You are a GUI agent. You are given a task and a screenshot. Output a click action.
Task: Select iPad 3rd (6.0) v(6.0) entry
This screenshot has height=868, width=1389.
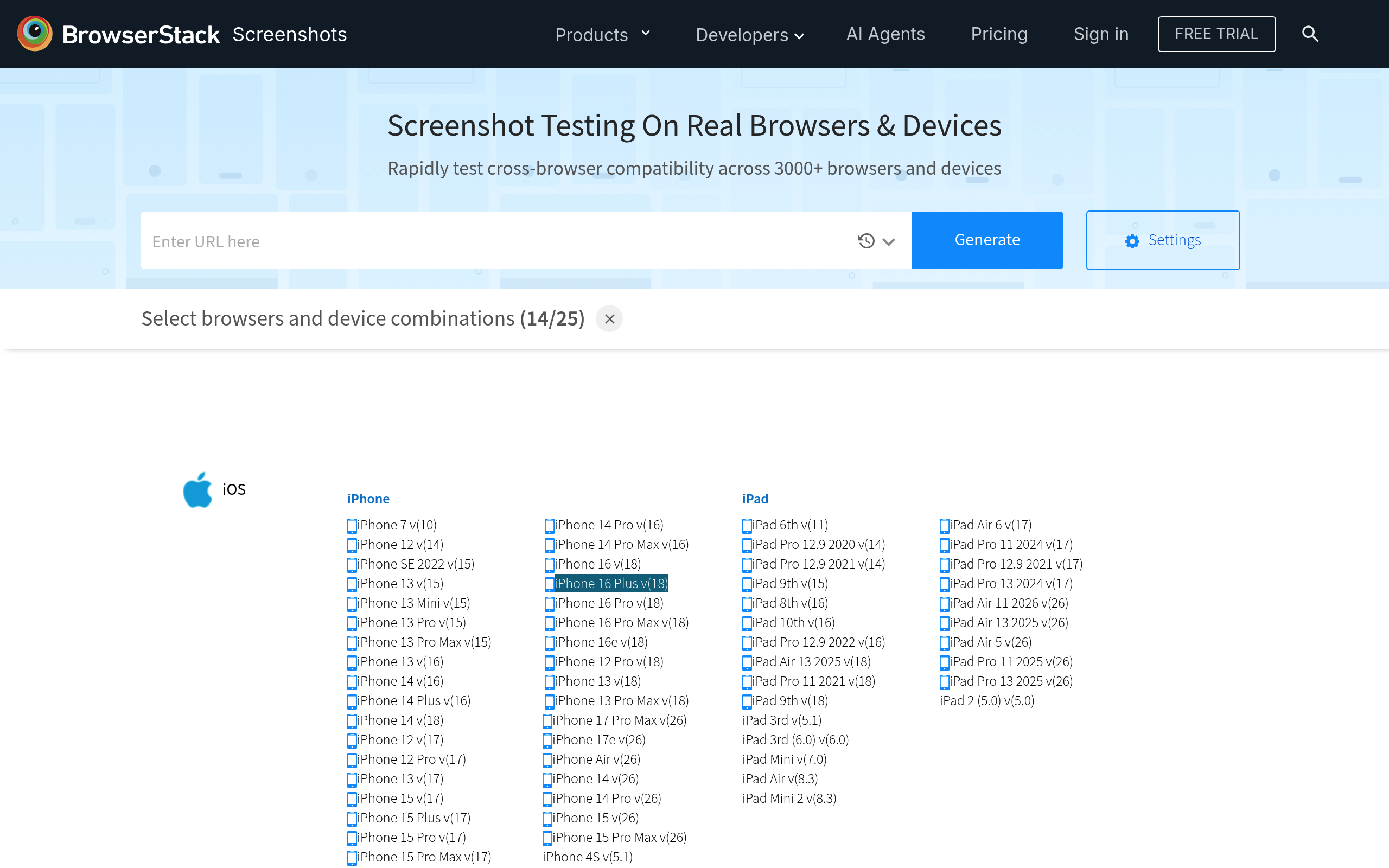(x=795, y=740)
